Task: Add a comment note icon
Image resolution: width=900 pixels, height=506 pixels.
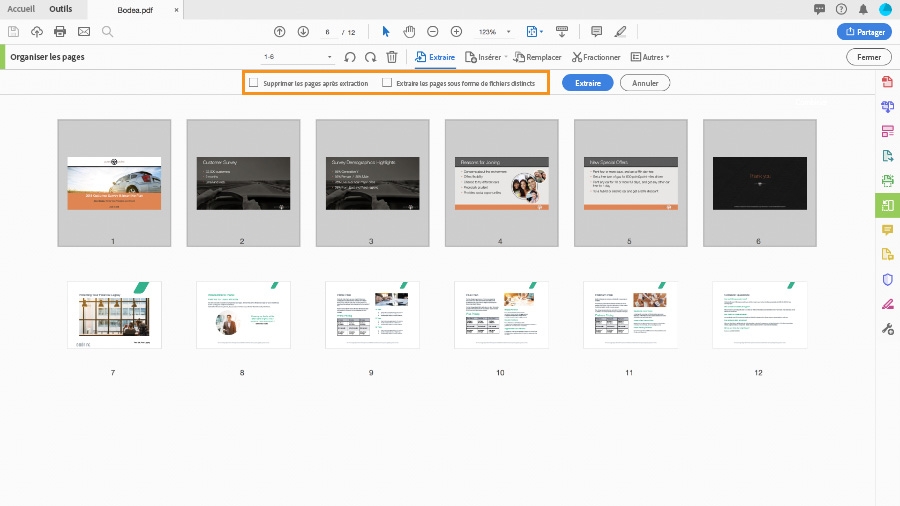Action: 596,32
